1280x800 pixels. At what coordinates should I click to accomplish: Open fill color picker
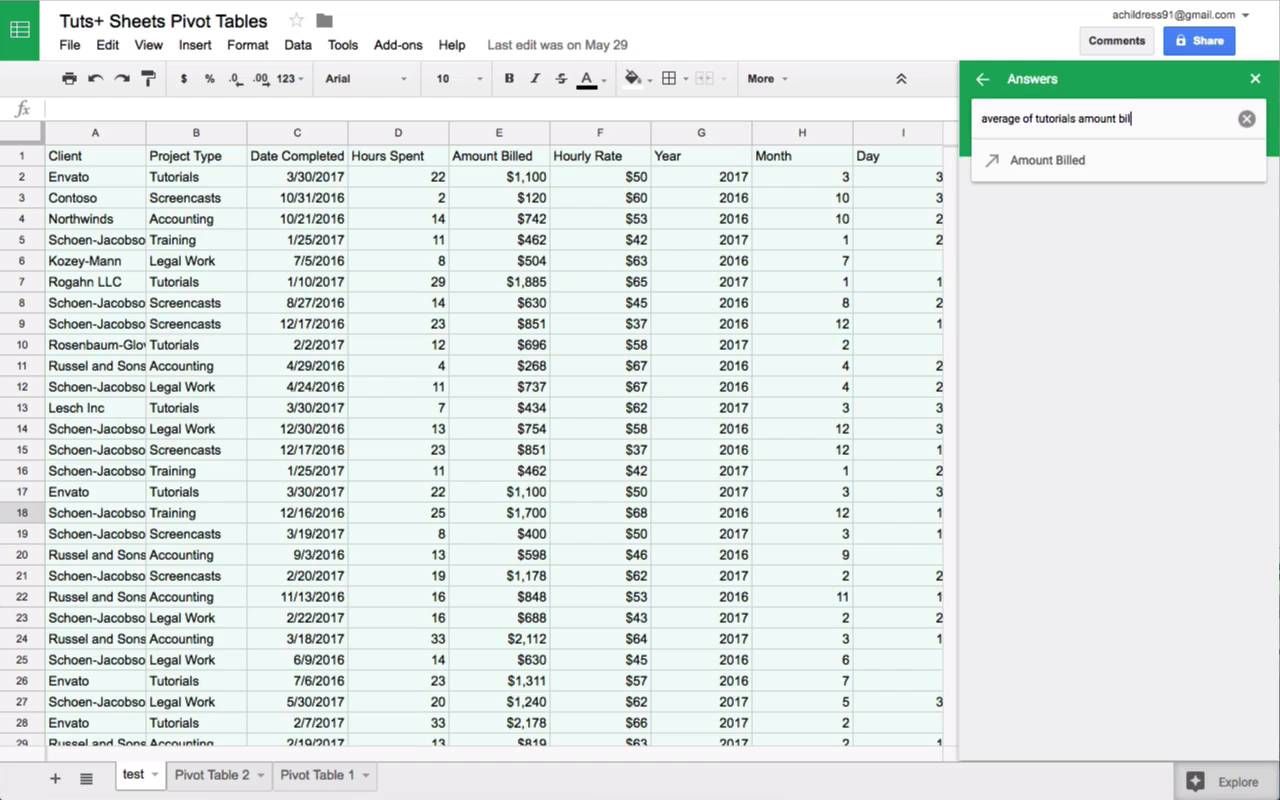[x=637, y=79]
